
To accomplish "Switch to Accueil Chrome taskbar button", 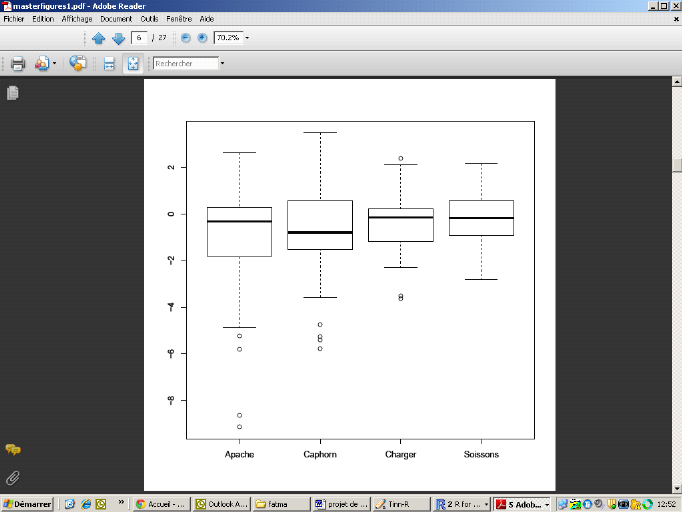I will coord(161,504).
